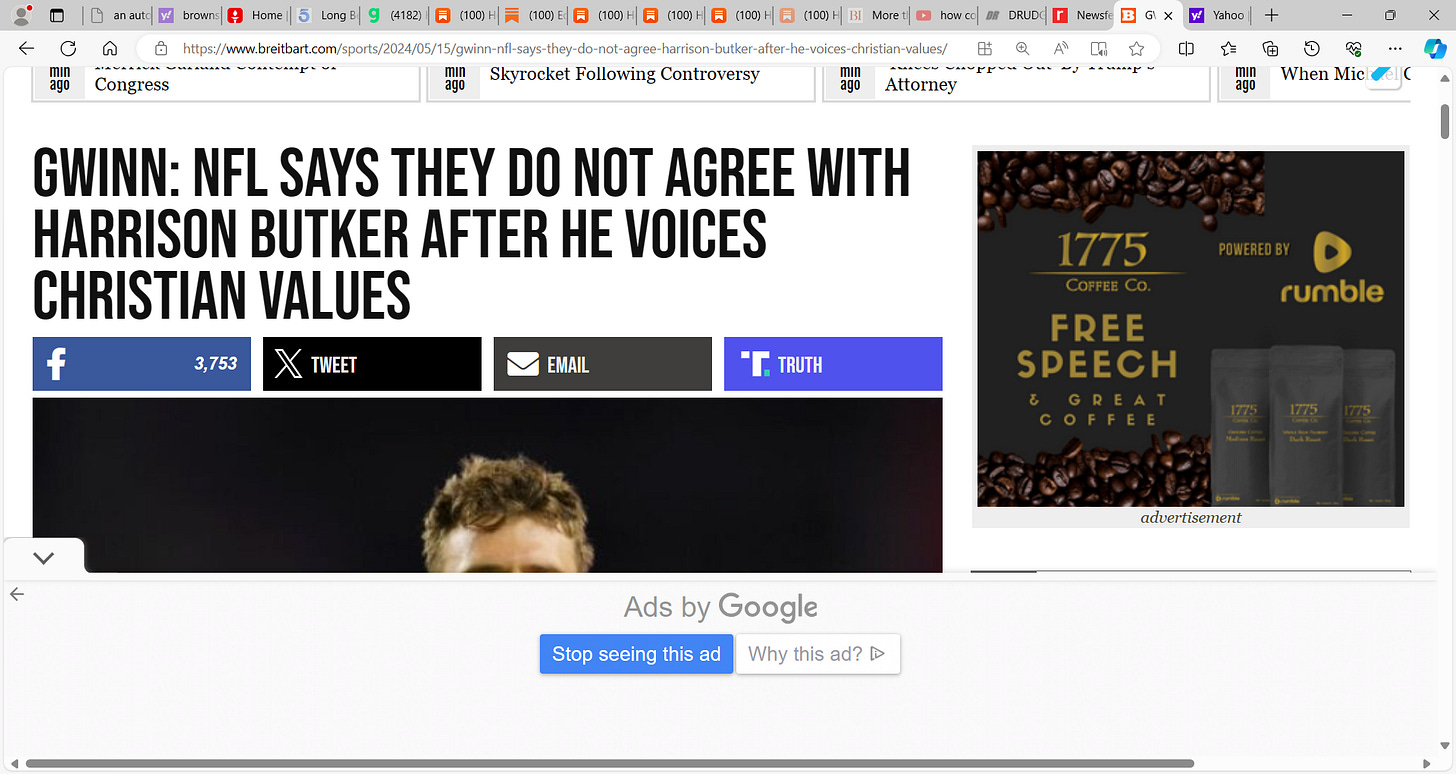Open the 1775 Coffee Co. advertisement
The height and width of the screenshot is (774, 1456).
click(1190, 329)
